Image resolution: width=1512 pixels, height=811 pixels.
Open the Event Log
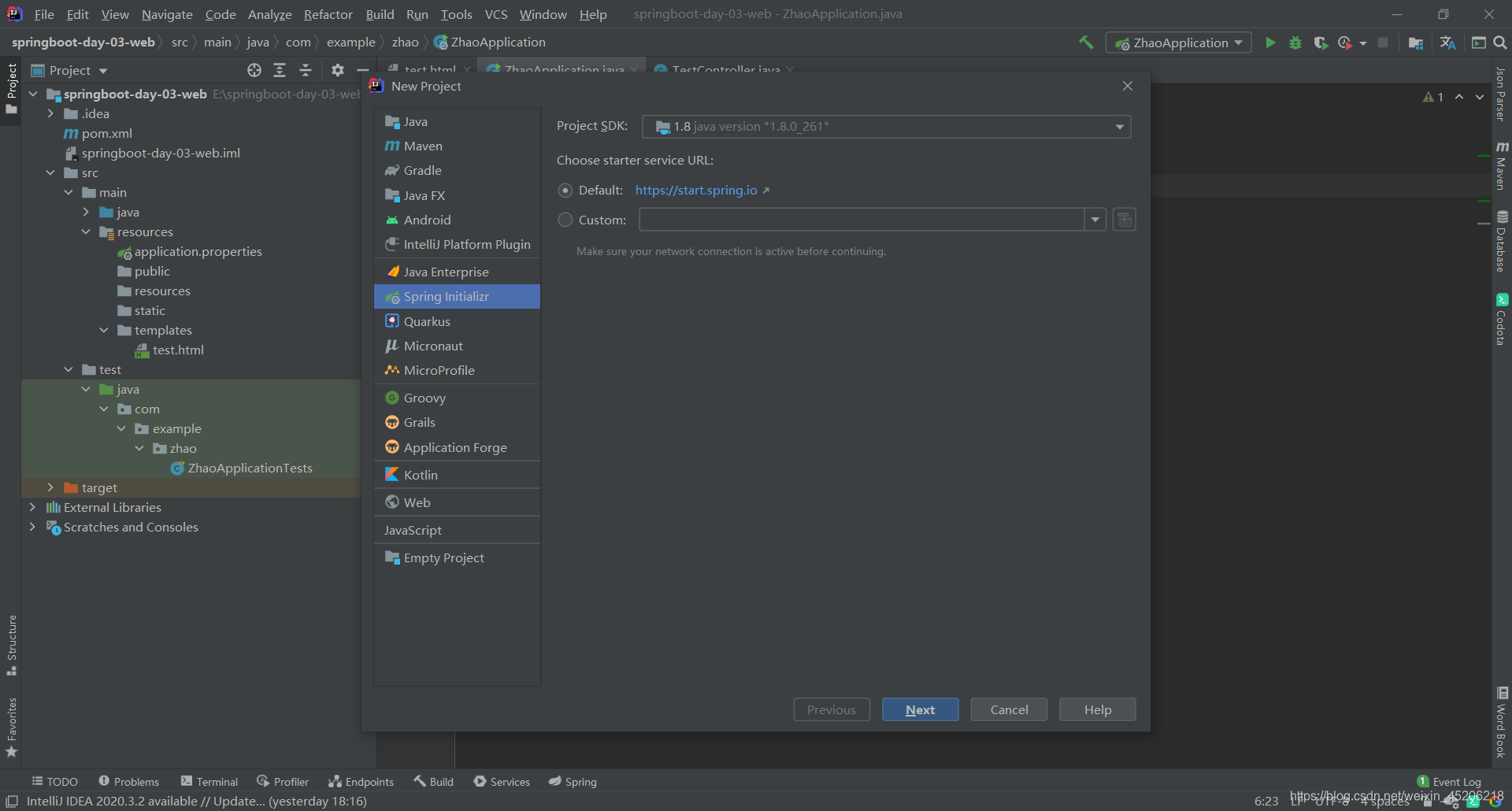coord(1449,782)
